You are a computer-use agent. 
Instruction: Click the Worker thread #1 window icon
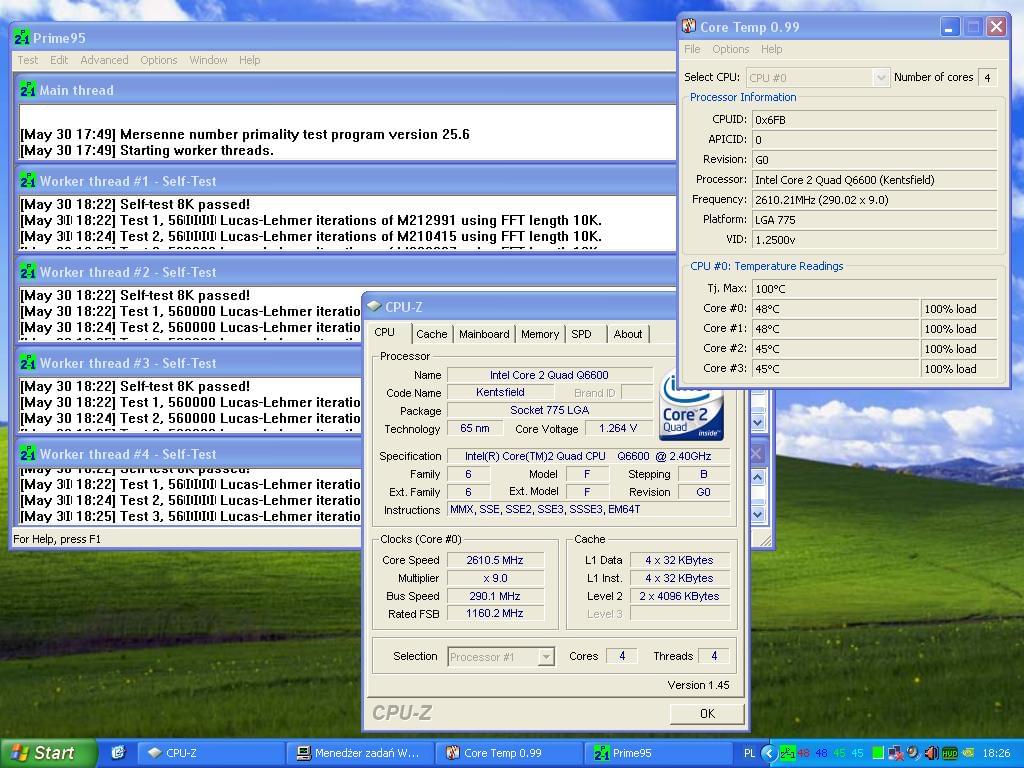27,181
